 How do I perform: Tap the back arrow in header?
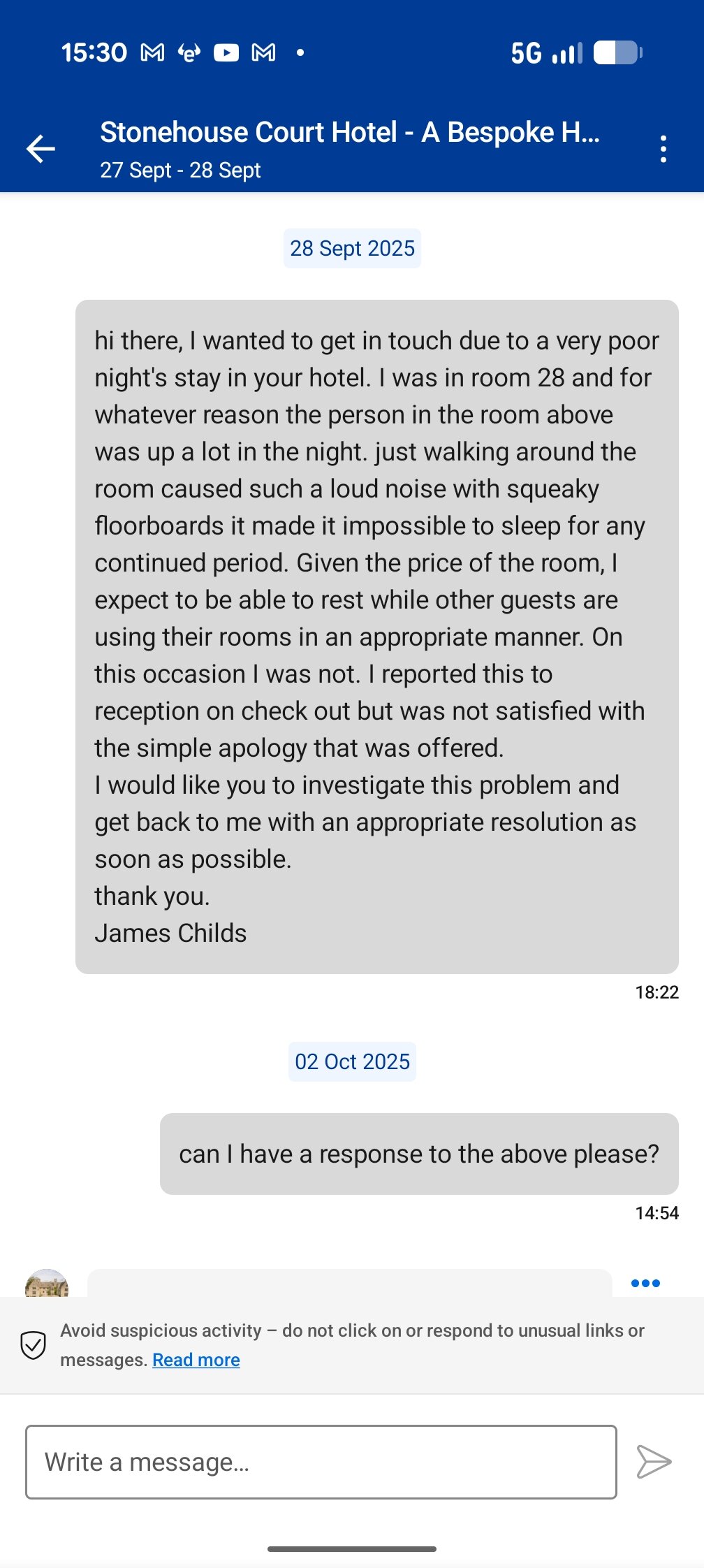(x=41, y=149)
